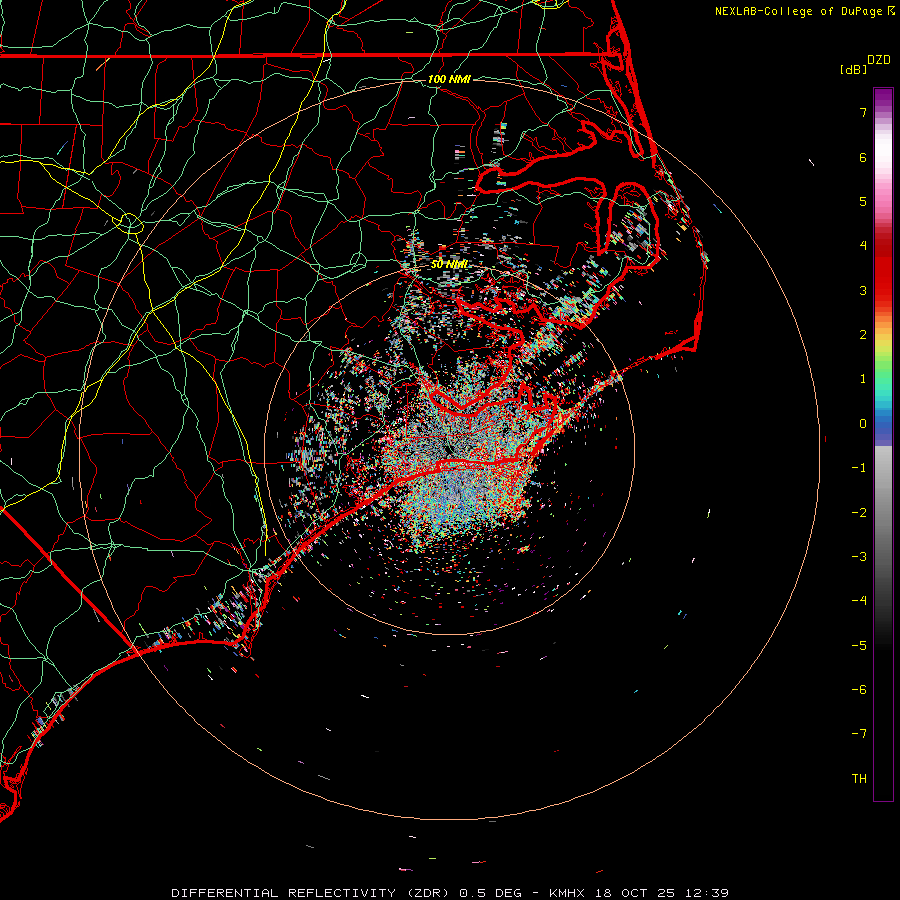Click the 3 value on the color scale
This screenshot has height=900, width=900.
tap(863, 290)
